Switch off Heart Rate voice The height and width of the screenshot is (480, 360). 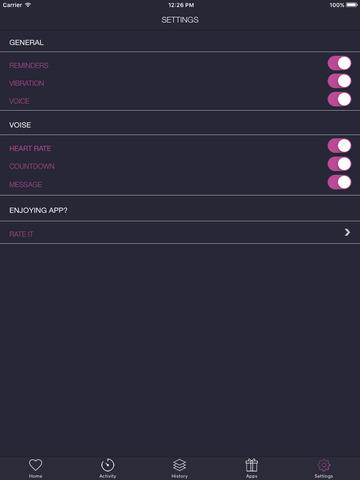coord(339,146)
